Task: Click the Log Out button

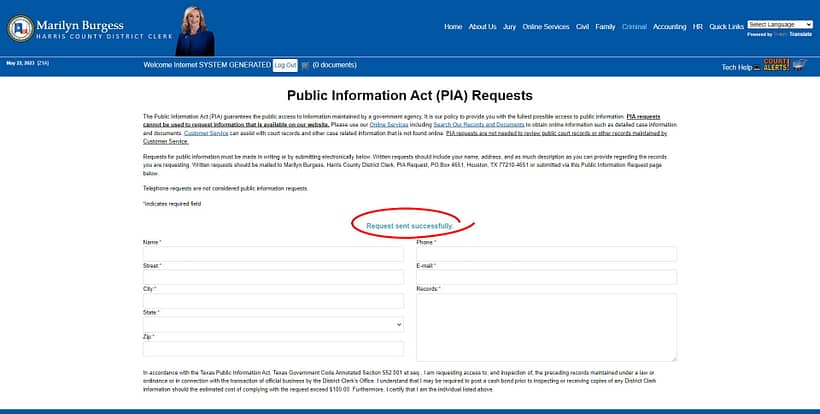Action: click(285, 65)
